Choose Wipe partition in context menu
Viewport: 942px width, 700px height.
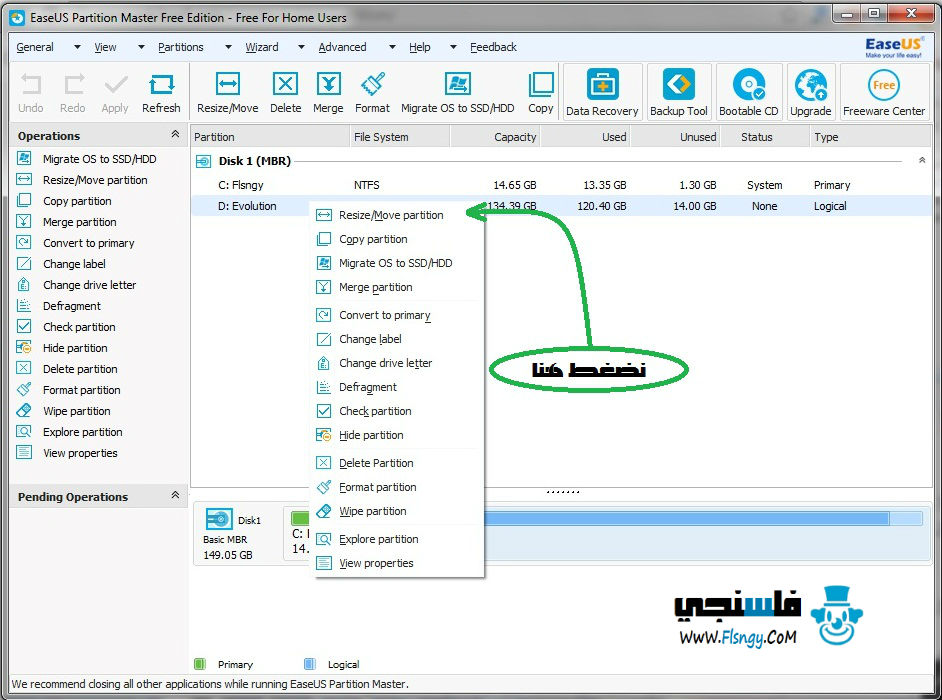click(397, 511)
